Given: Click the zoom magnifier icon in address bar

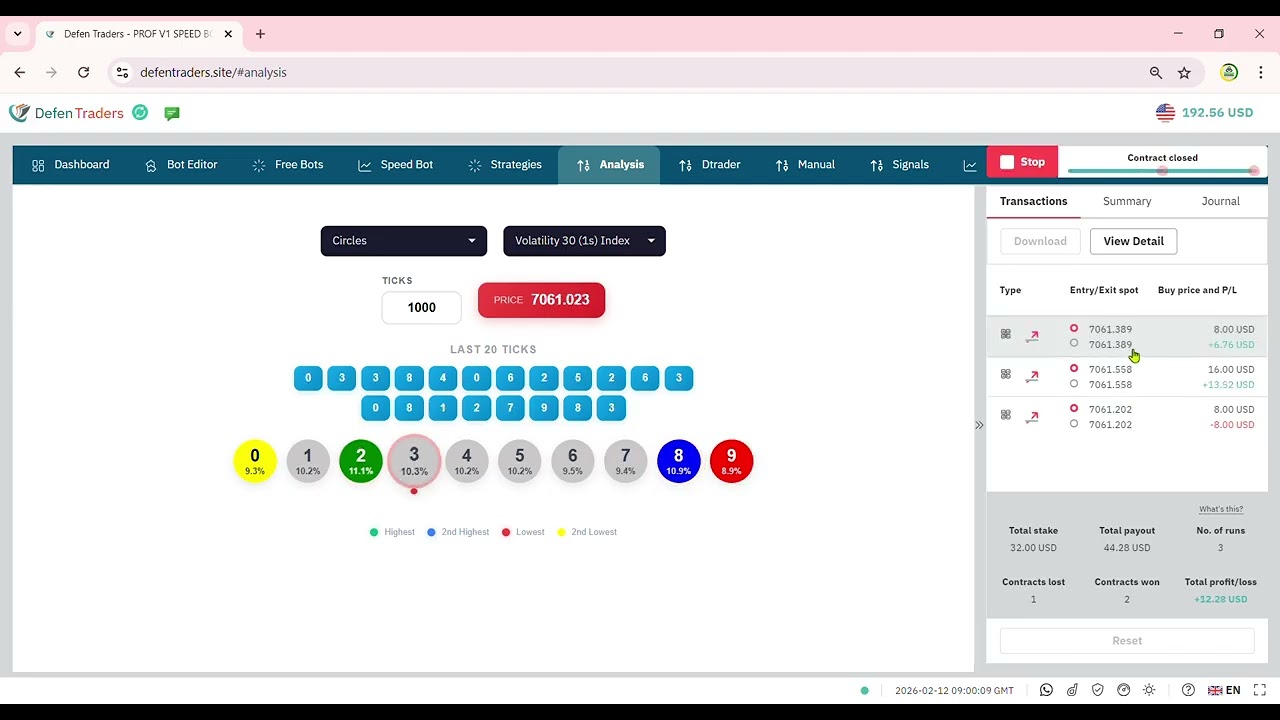Looking at the screenshot, I should click(x=1156, y=72).
